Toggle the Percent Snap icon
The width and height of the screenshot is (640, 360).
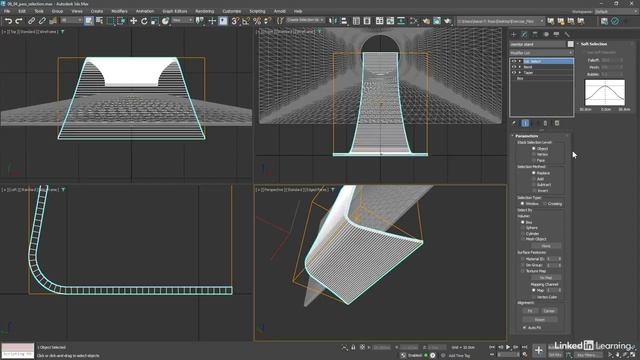tap(257, 21)
